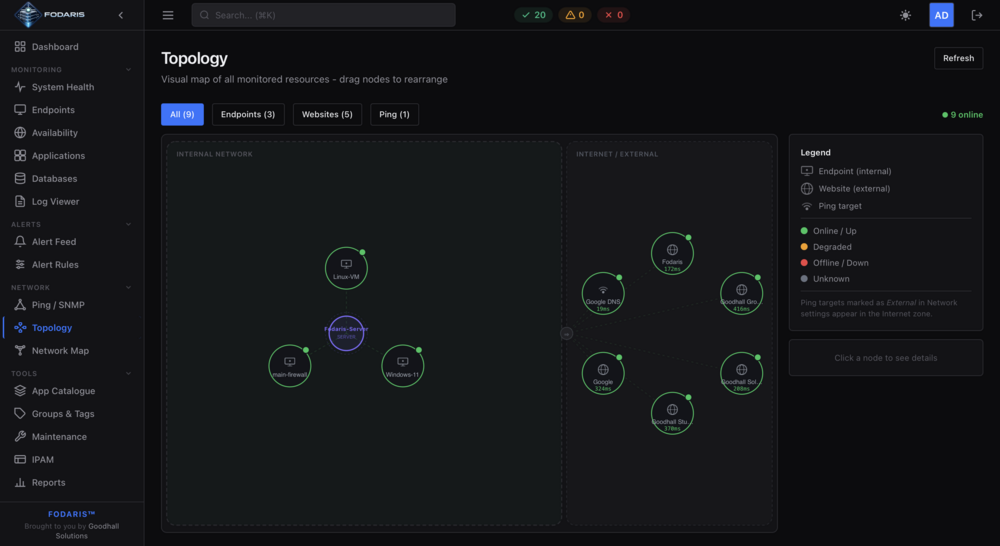Select the Ping (1) tab

pos(394,114)
